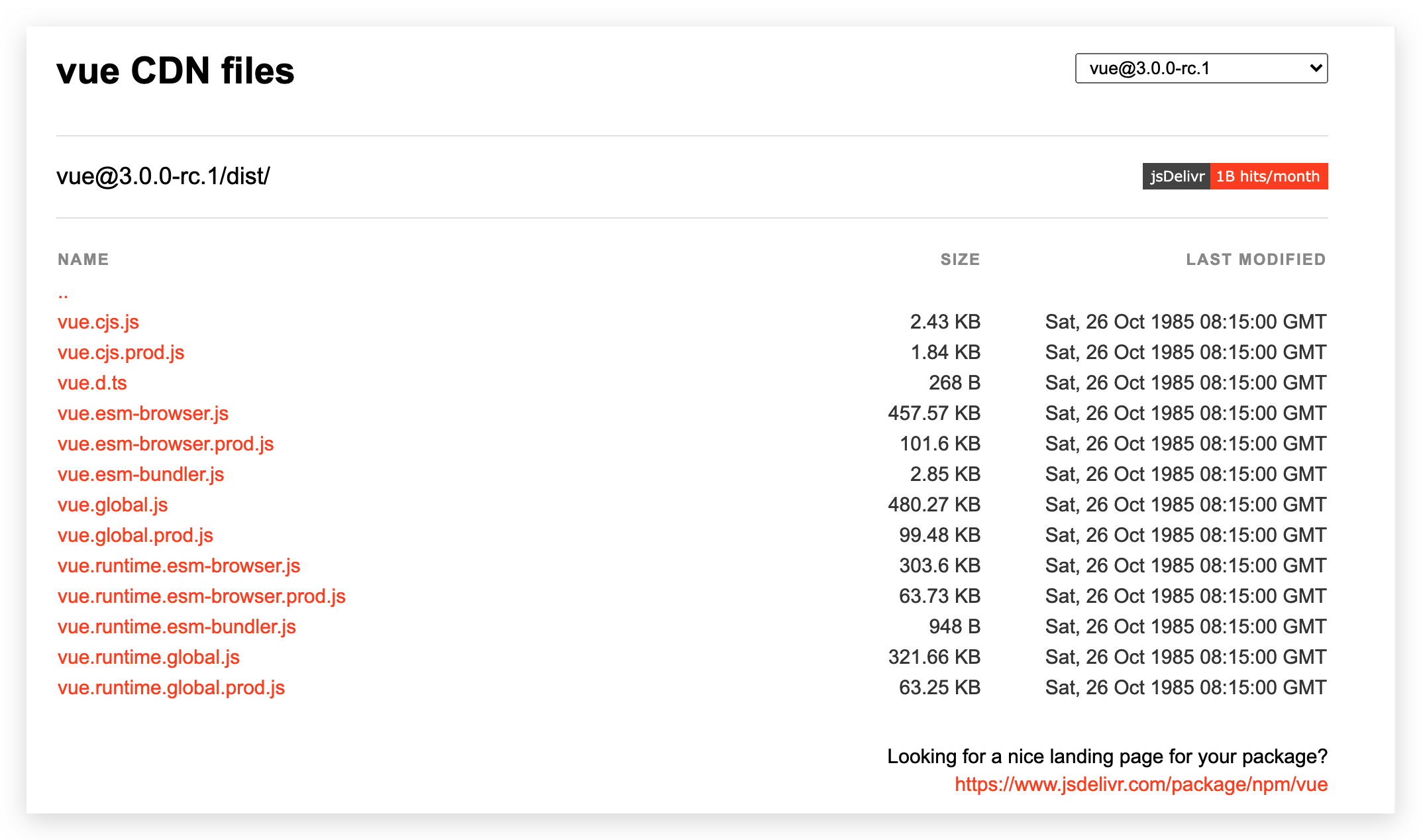Image resolution: width=1423 pixels, height=840 pixels.
Task: Click the NAME column header
Action: coord(83,260)
